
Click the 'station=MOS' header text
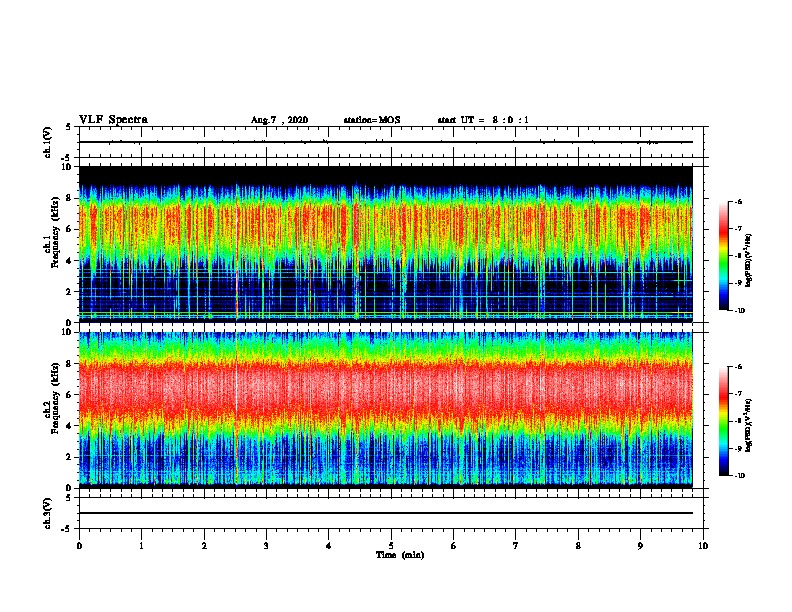[x=372, y=120]
